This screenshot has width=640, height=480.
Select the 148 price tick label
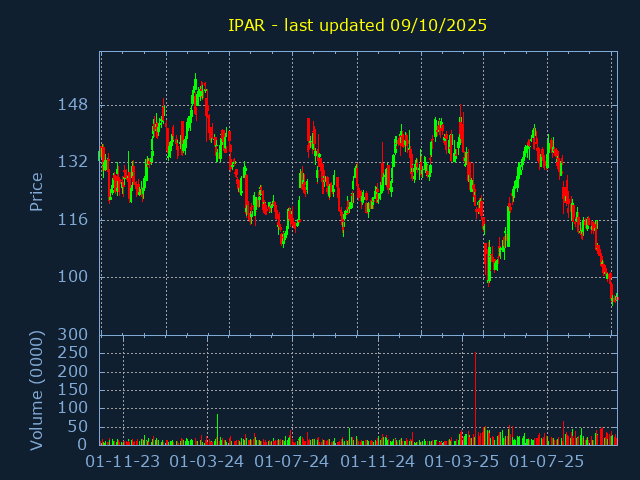72,105
